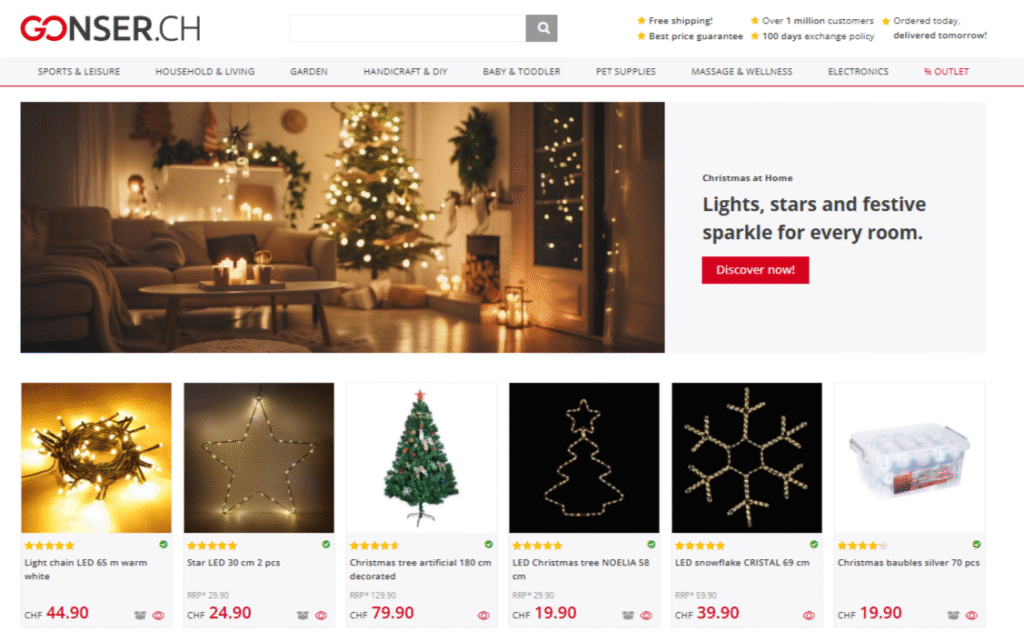Screen dimensions: 1024x641
Task: Click eye icon on Christmas tree artificial 180 cm
Action: pyautogui.click(x=483, y=615)
